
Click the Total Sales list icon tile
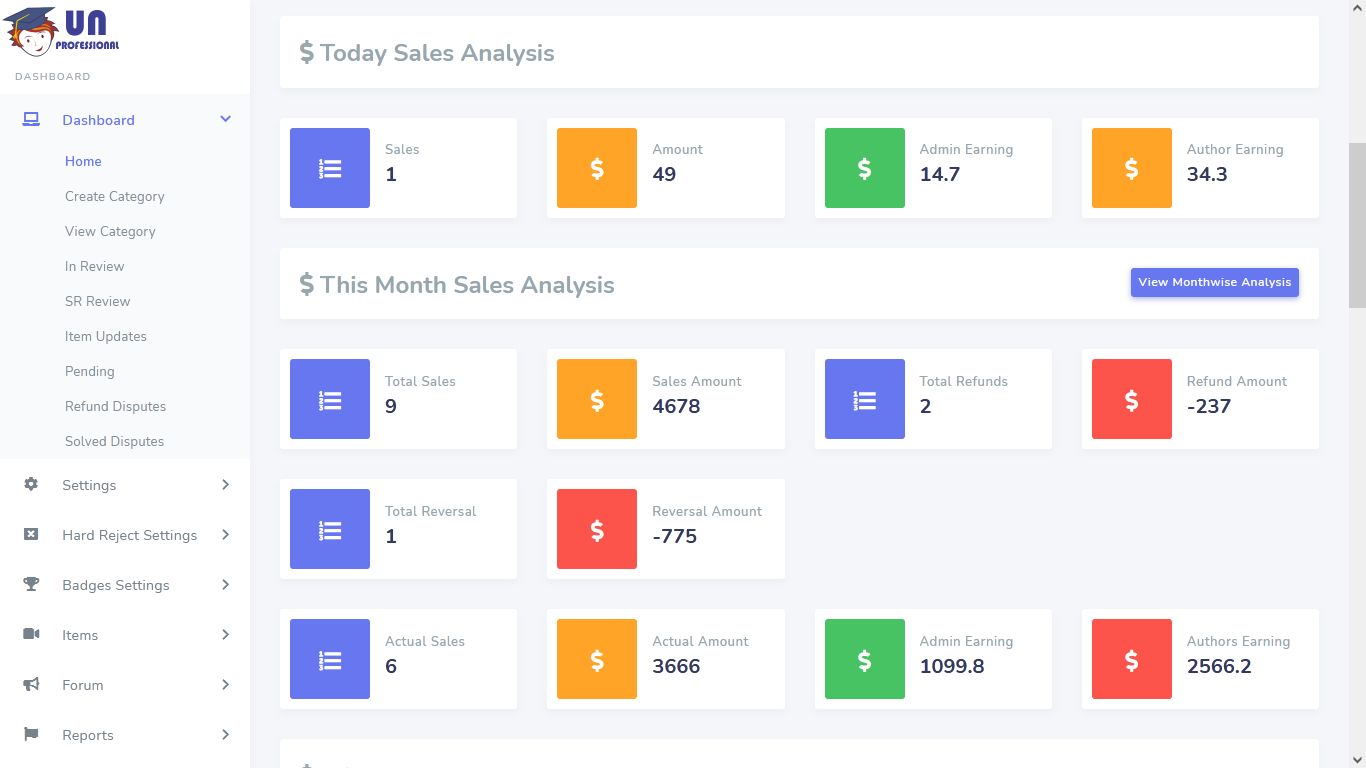(330, 399)
